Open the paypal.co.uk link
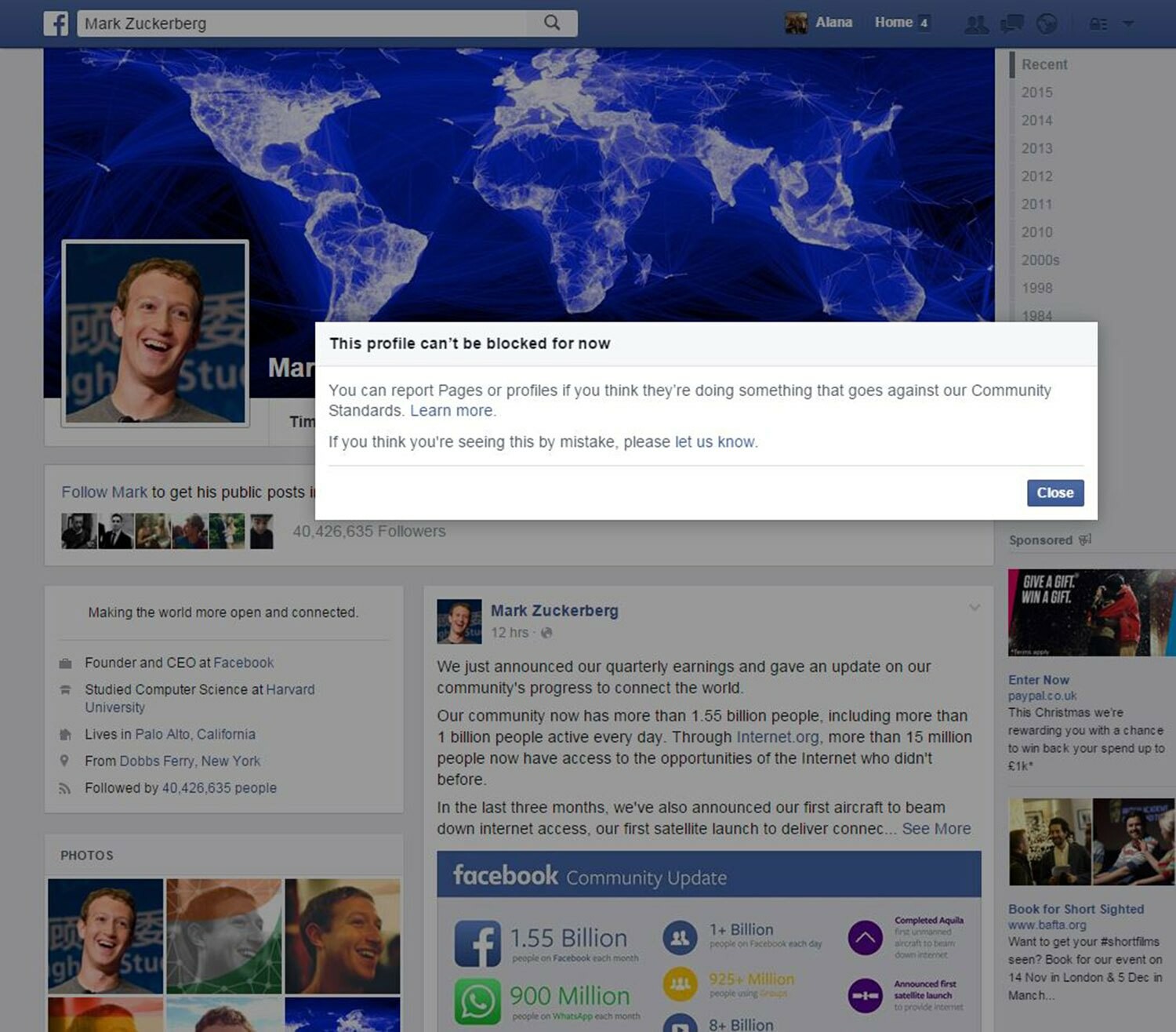 tap(1042, 696)
